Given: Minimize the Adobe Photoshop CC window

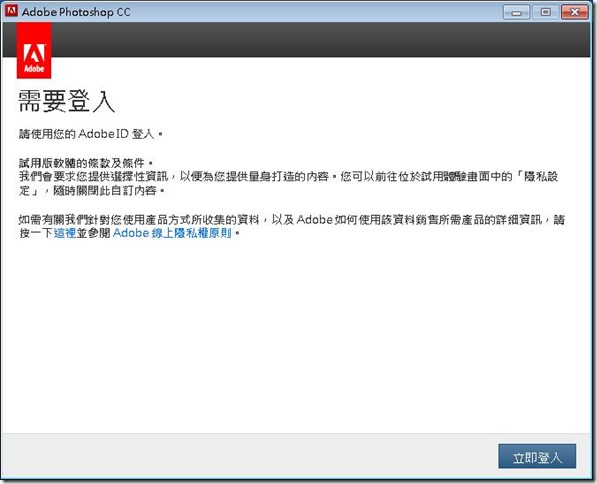Looking at the screenshot, I should click(x=516, y=13).
